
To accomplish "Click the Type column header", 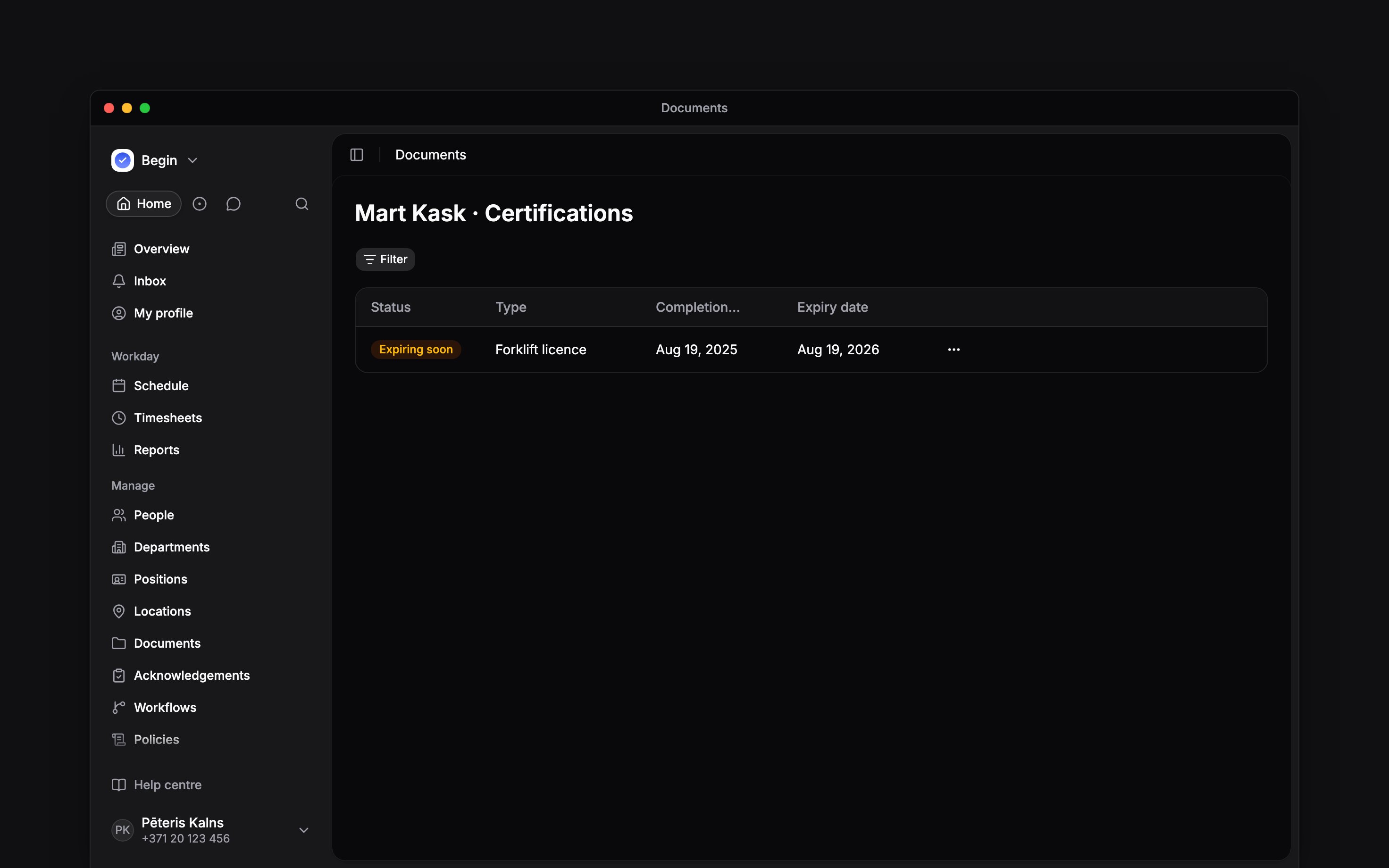I will (x=511, y=307).
